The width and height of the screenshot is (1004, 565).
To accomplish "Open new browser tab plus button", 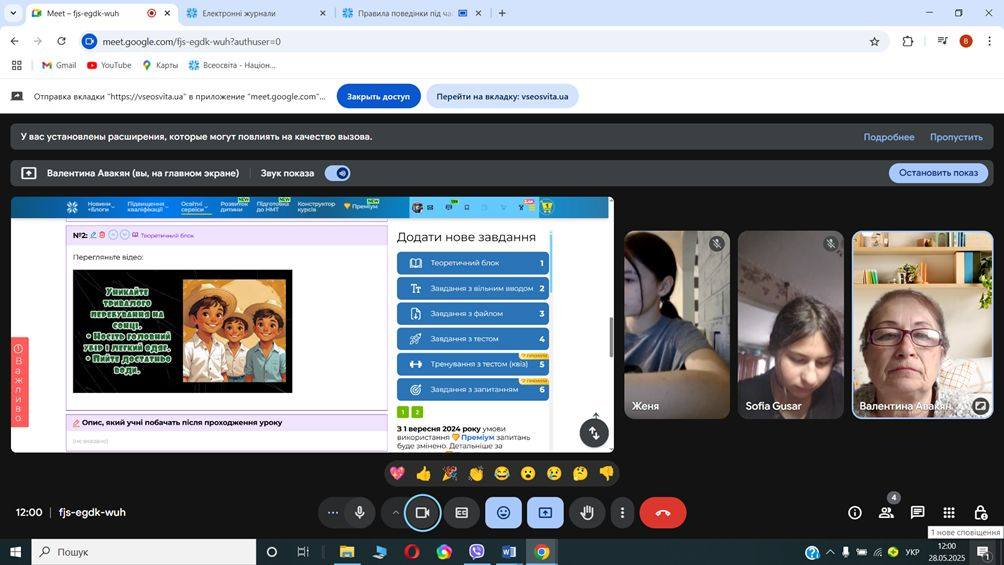I will (502, 13).
